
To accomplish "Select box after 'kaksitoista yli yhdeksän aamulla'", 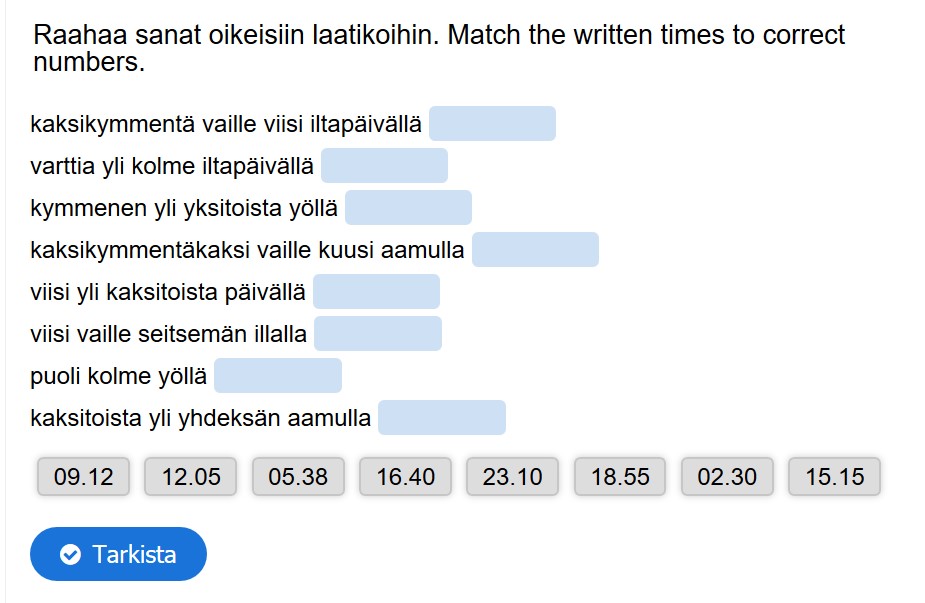I will pyautogui.click(x=442, y=418).
